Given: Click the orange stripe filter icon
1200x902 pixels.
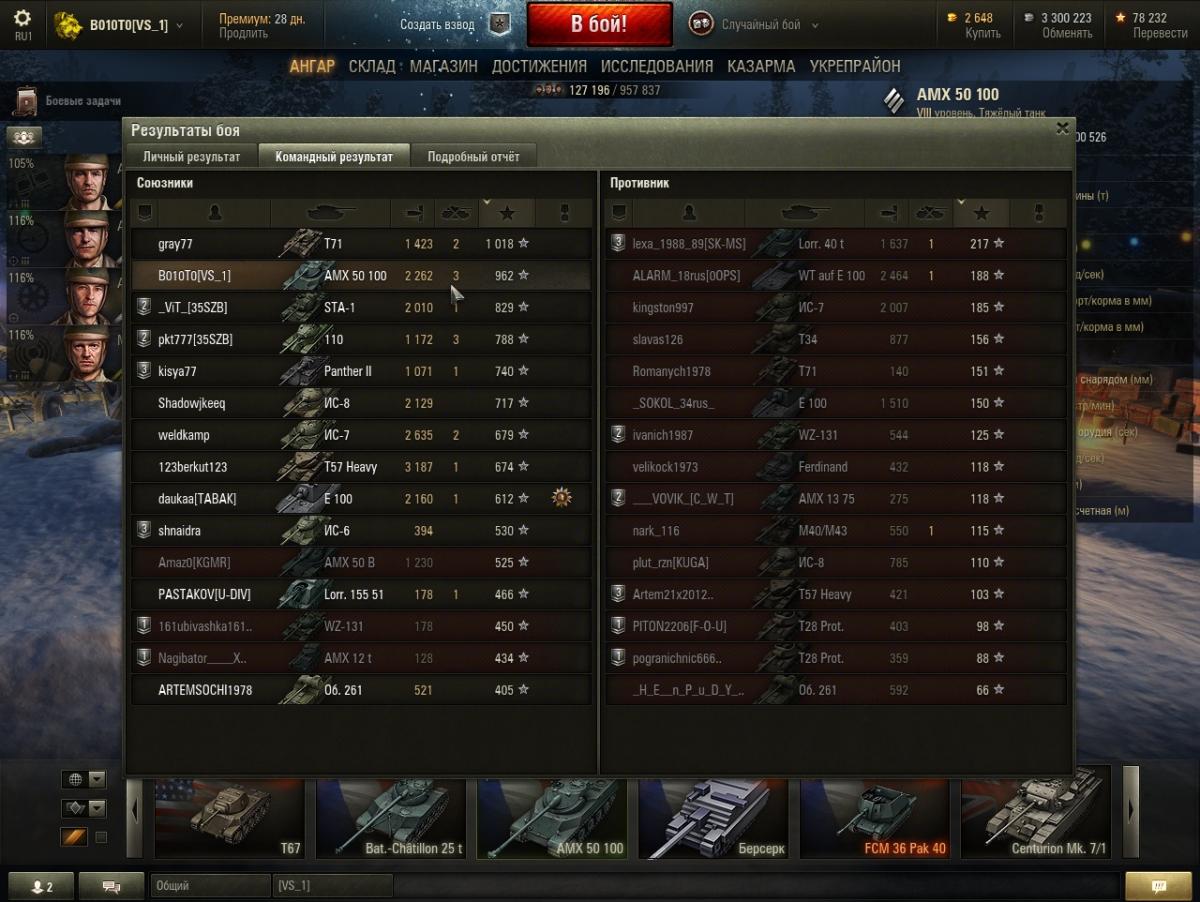Looking at the screenshot, I should pos(75,837).
